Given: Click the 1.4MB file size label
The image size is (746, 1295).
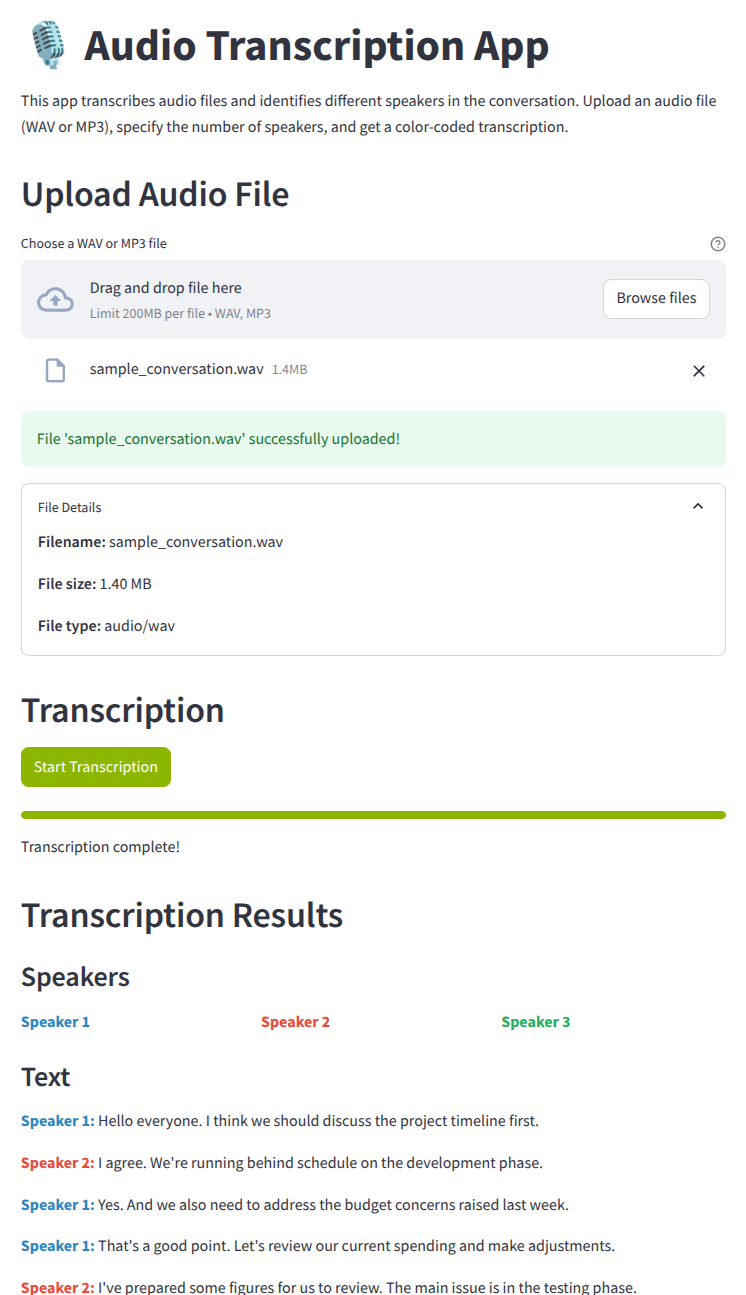Looking at the screenshot, I should [x=289, y=369].
